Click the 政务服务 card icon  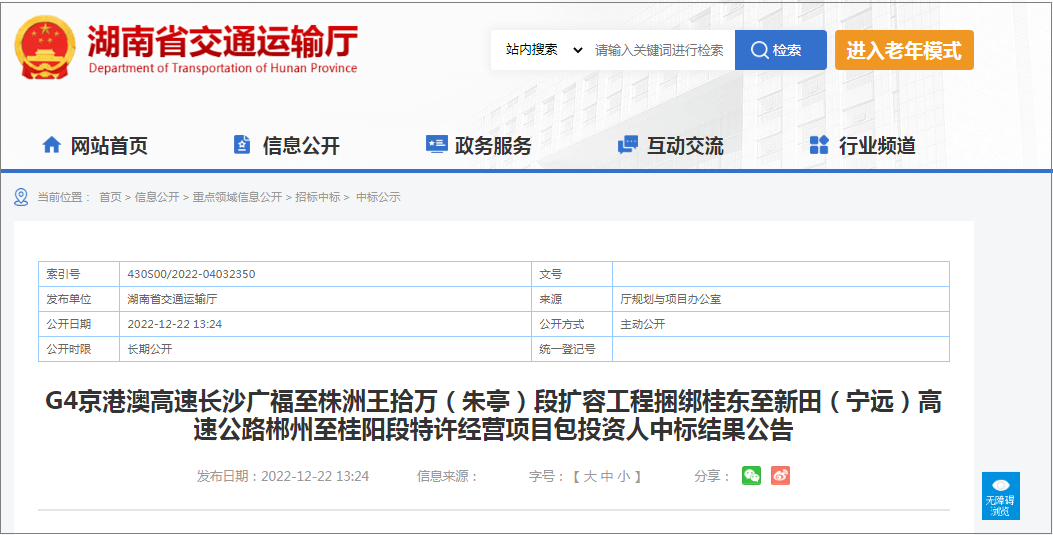point(436,145)
